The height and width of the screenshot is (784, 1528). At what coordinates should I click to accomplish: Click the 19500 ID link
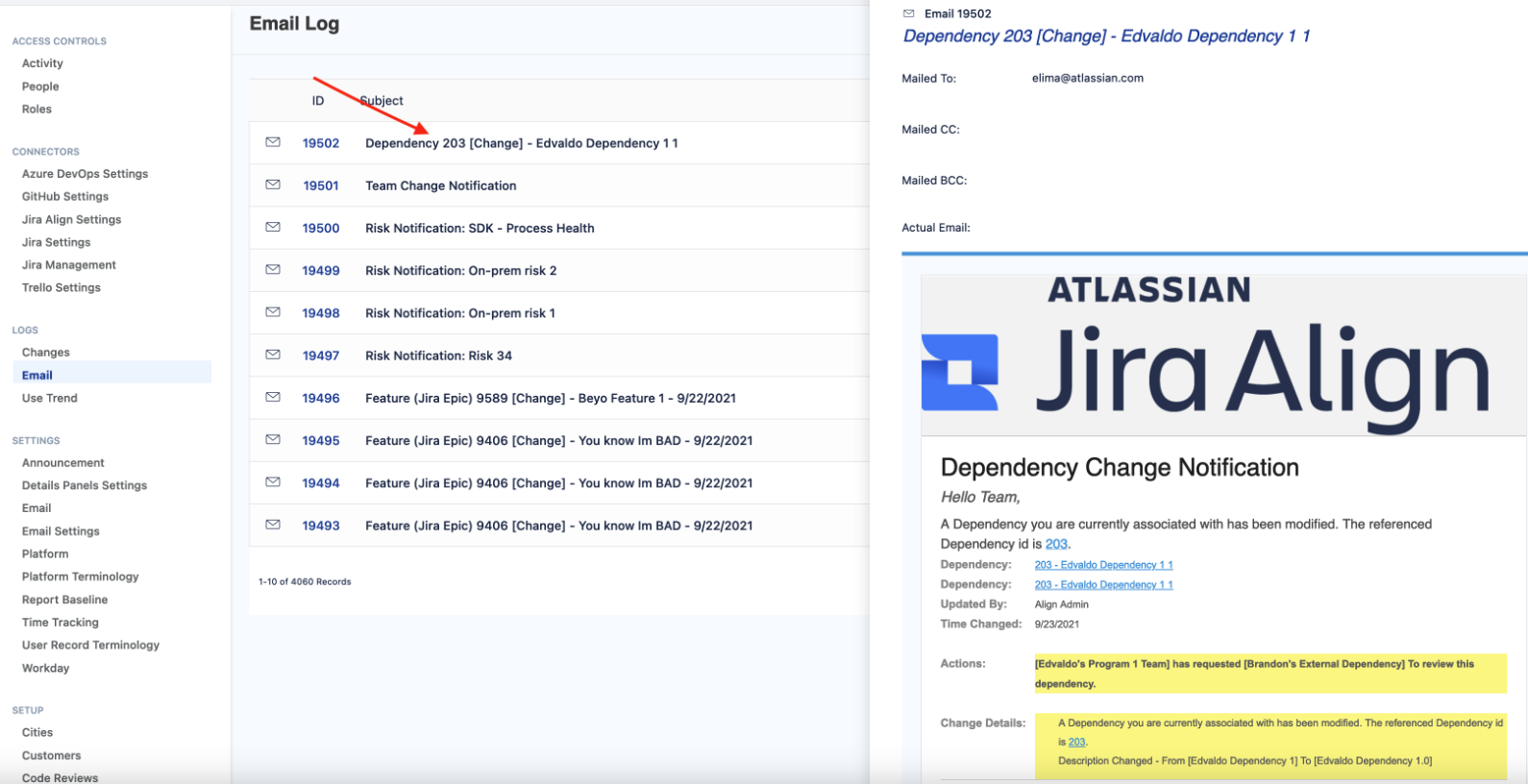321,229
